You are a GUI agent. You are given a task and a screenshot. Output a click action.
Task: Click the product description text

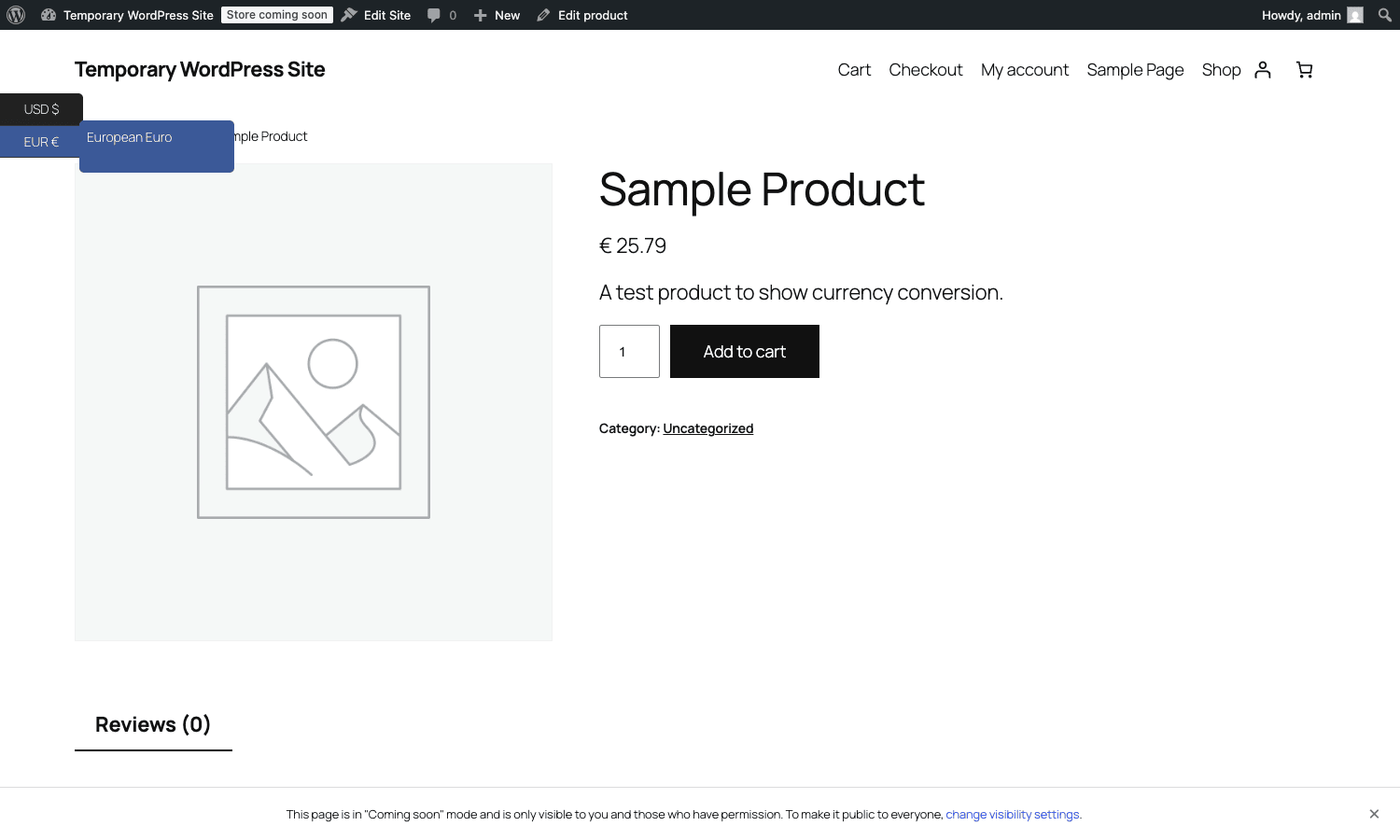pyautogui.click(x=801, y=293)
